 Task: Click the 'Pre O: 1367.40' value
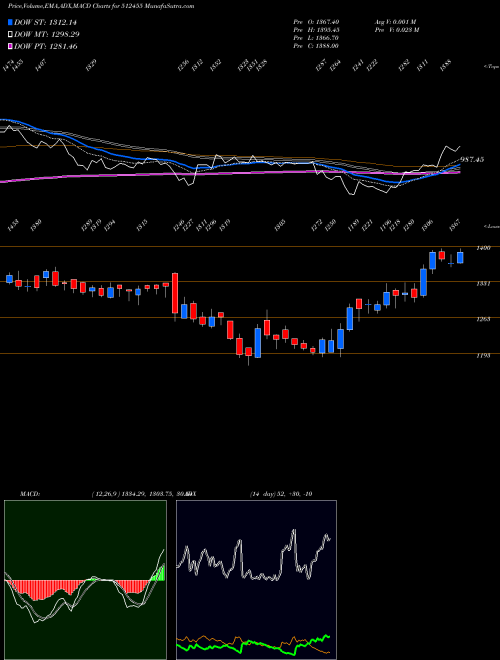click(x=316, y=22)
